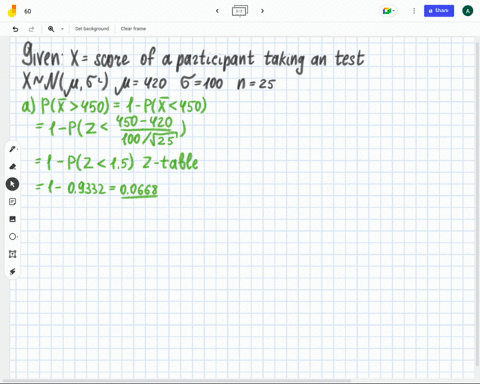The width and height of the screenshot is (480, 384).
Task: Click the jam title "60"
Action: [28, 11]
